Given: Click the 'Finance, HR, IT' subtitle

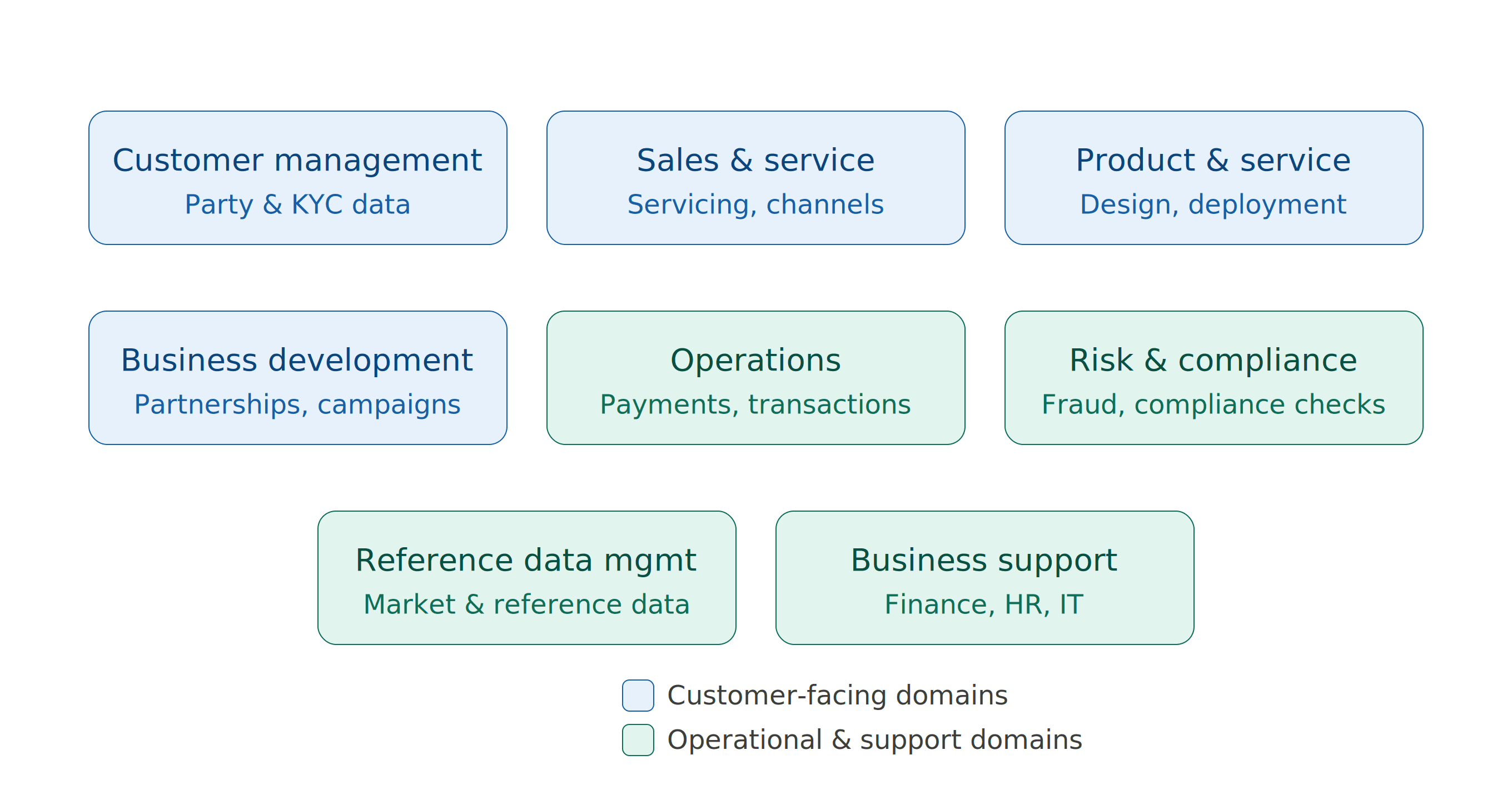Looking at the screenshot, I should click(x=984, y=604).
